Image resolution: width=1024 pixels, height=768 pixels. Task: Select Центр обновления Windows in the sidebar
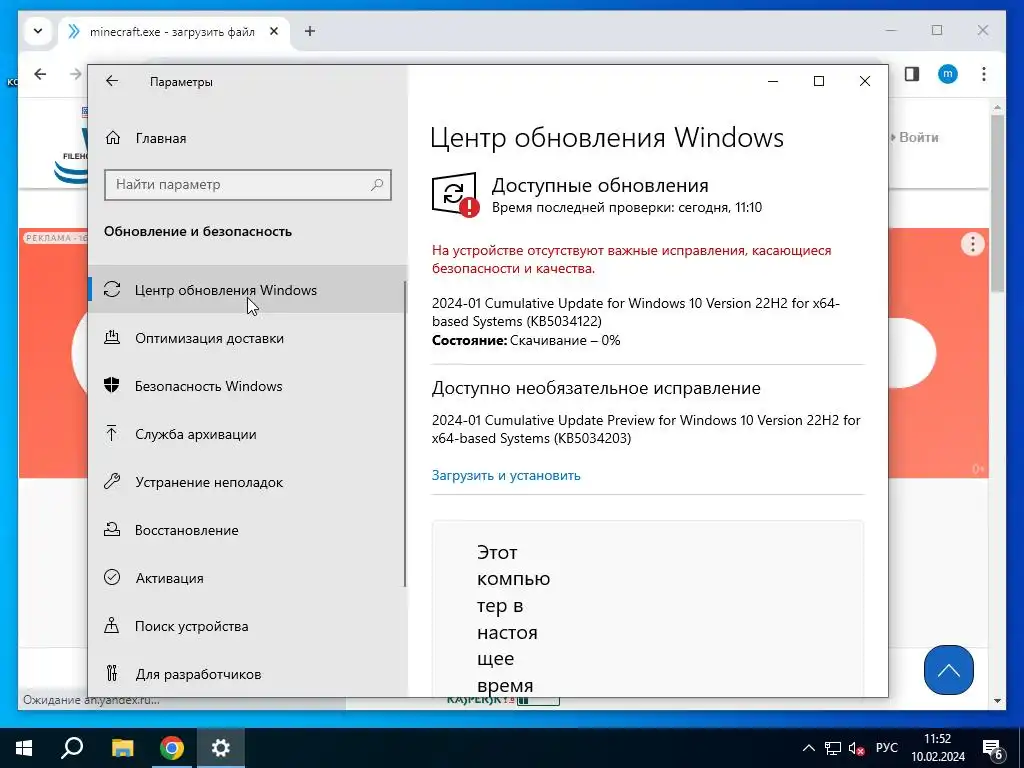[x=247, y=289]
